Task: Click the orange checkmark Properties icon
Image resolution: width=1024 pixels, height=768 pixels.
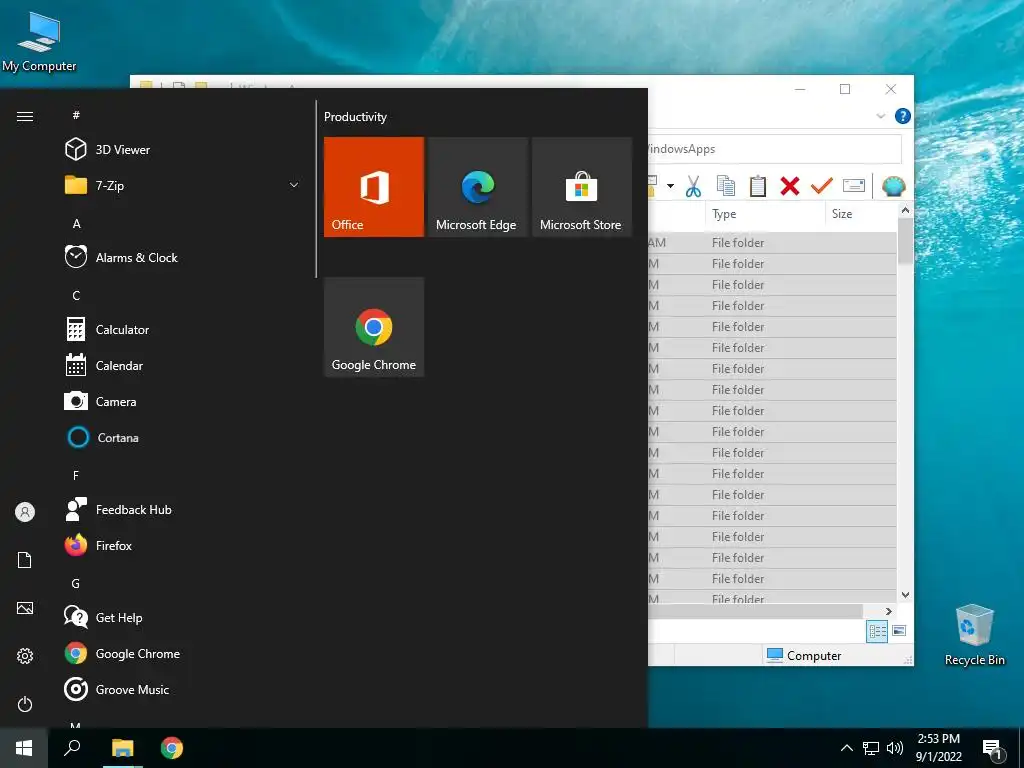Action: coord(822,186)
